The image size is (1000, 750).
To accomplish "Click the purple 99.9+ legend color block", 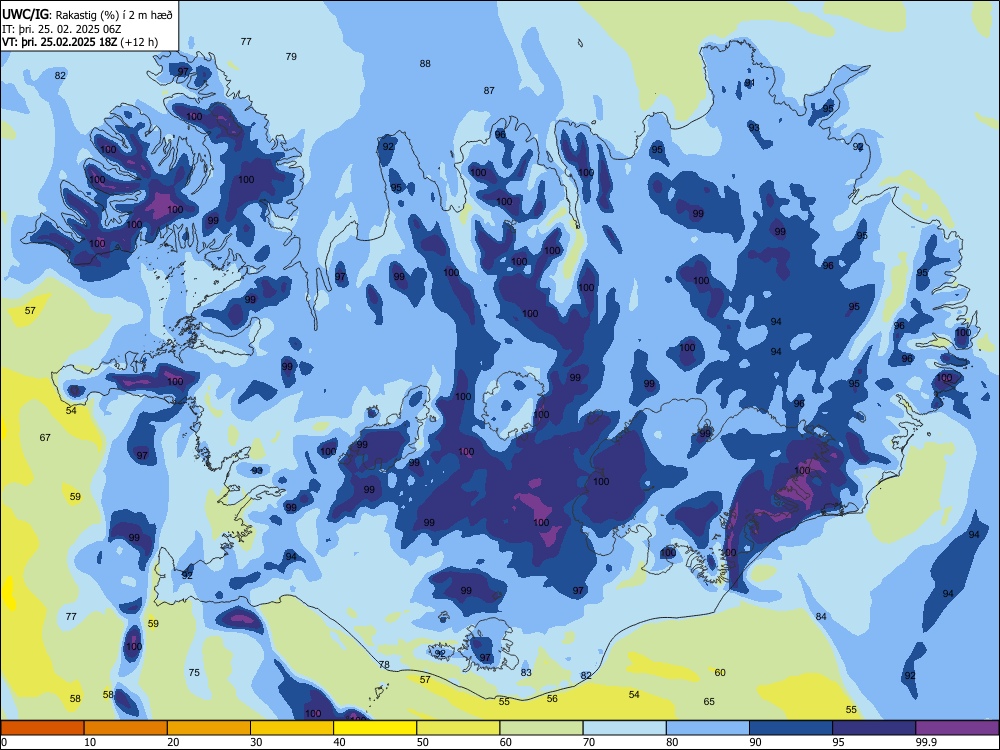I will pyautogui.click(x=957, y=728).
